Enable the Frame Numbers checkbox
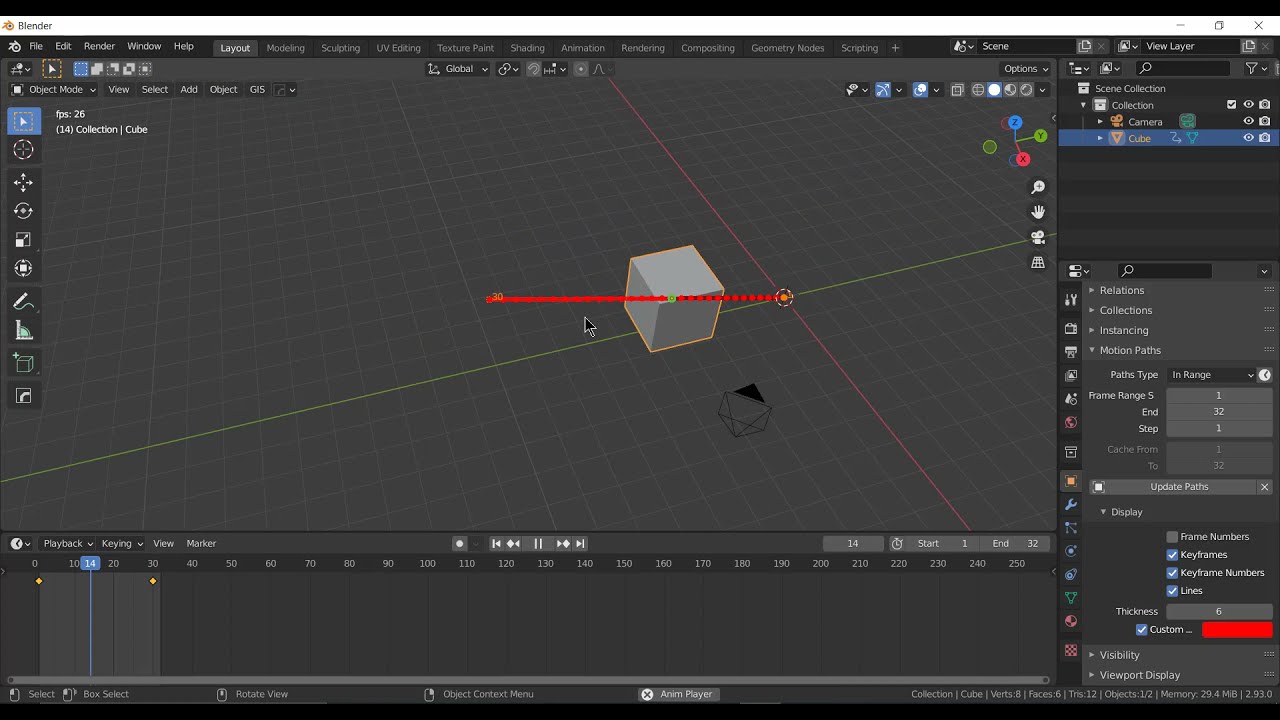 click(1172, 537)
